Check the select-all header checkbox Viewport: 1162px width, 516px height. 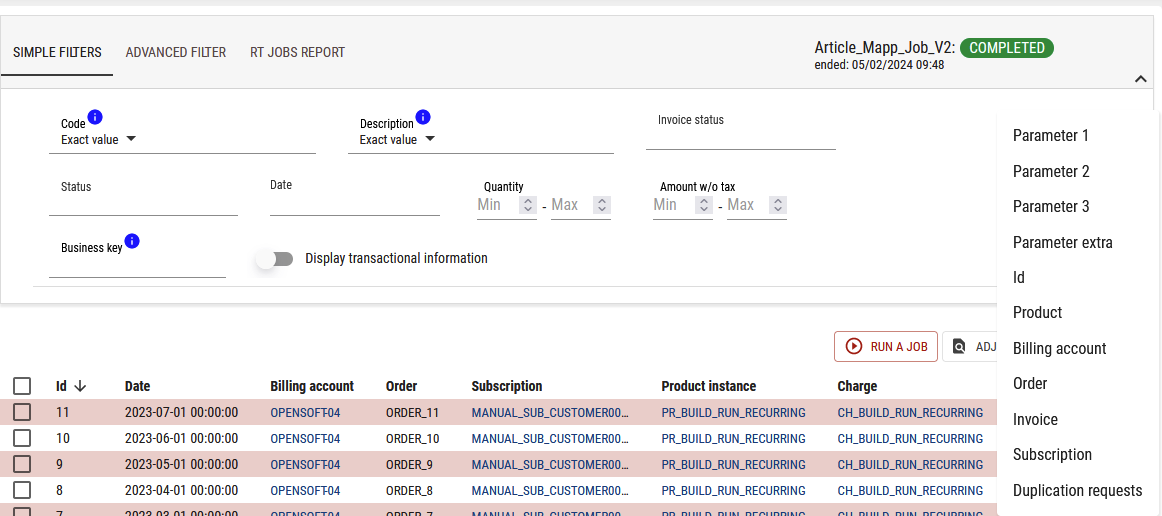[22, 386]
